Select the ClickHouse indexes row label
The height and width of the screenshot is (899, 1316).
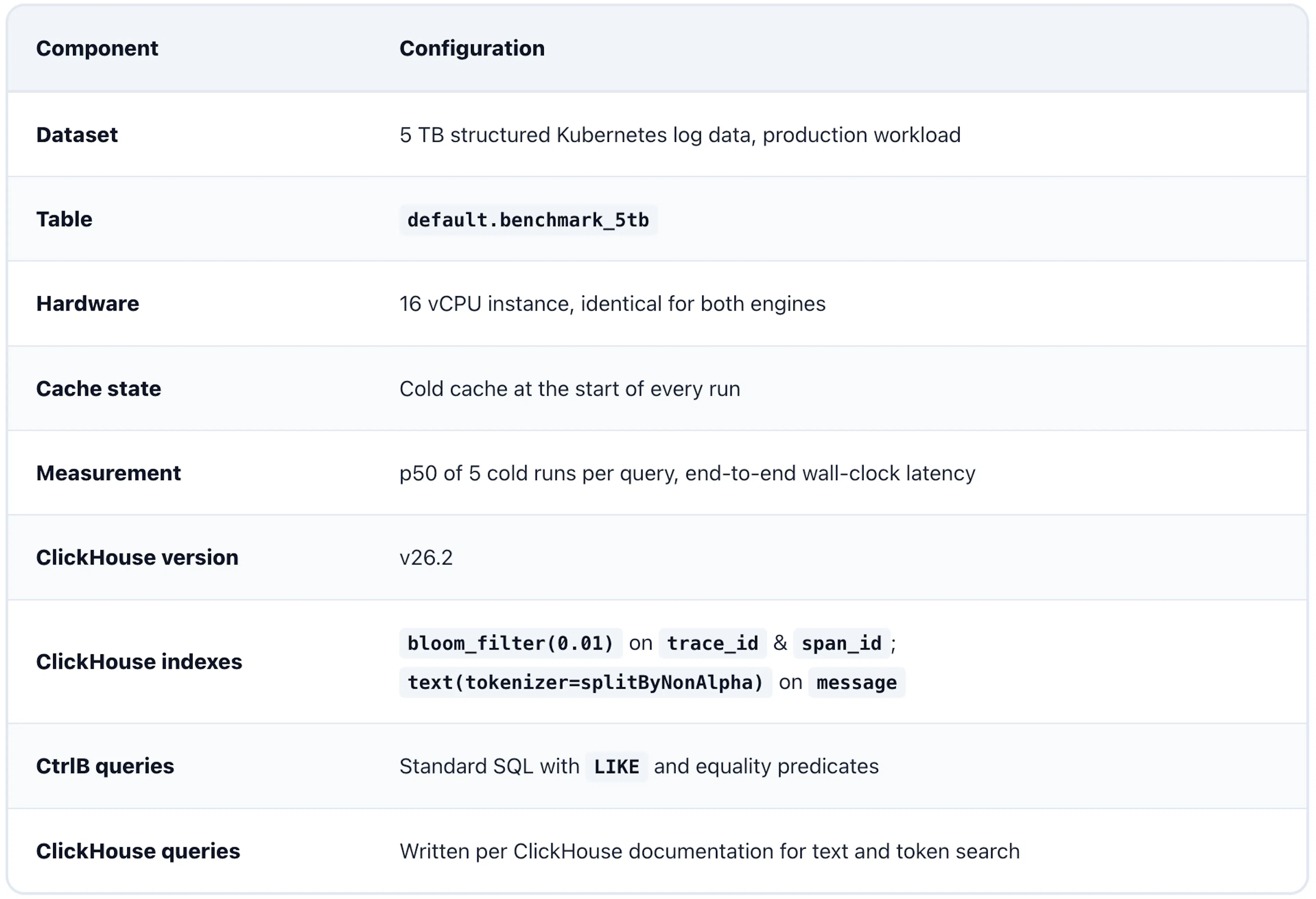pyautogui.click(x=139, y=661)
